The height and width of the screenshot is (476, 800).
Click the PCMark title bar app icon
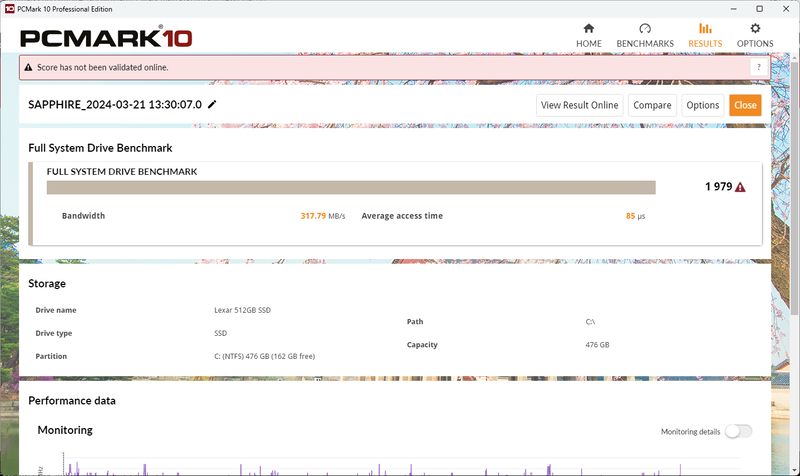[9, 9]
